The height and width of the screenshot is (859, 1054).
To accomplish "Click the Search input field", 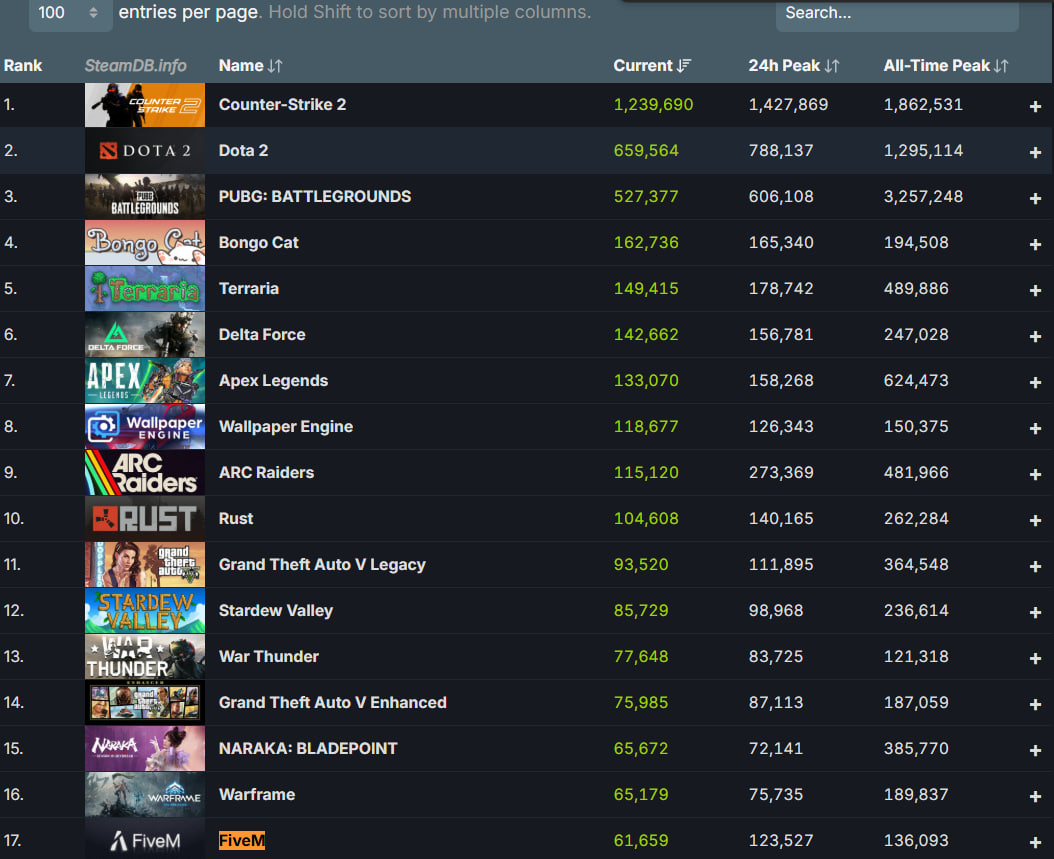I will tap(896, 14).
